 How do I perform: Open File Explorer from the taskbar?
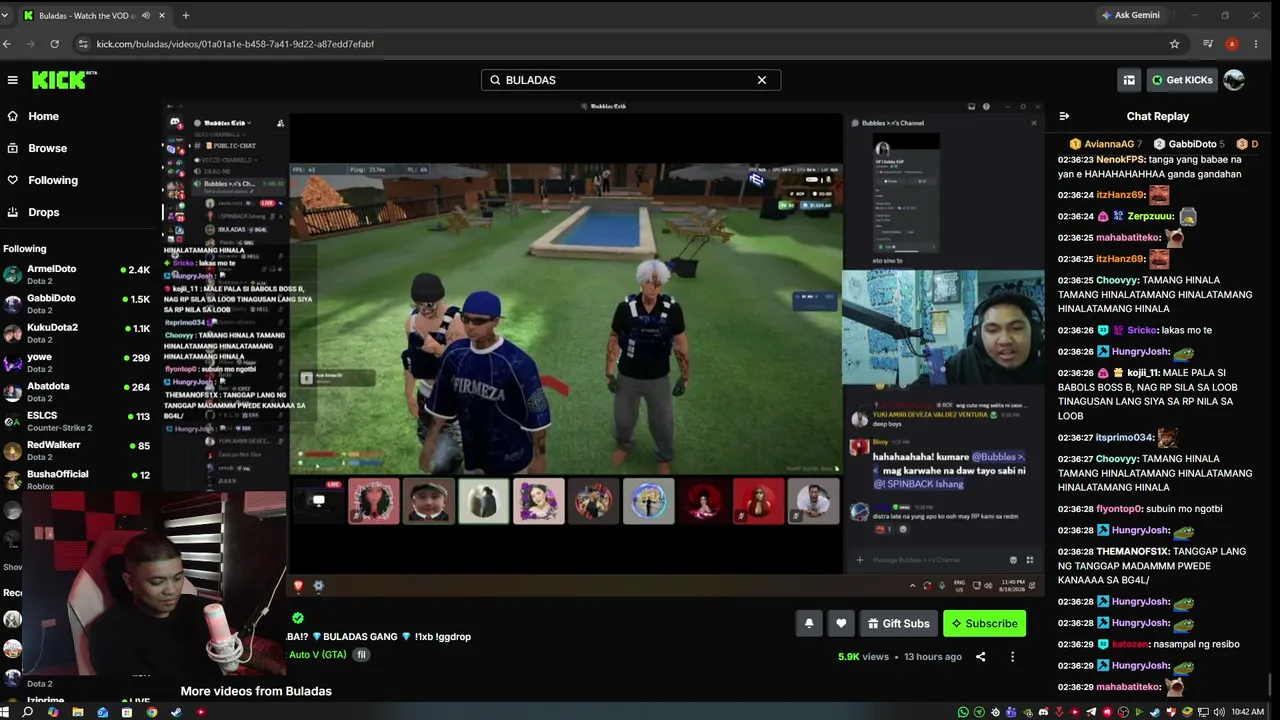point(78,712)
